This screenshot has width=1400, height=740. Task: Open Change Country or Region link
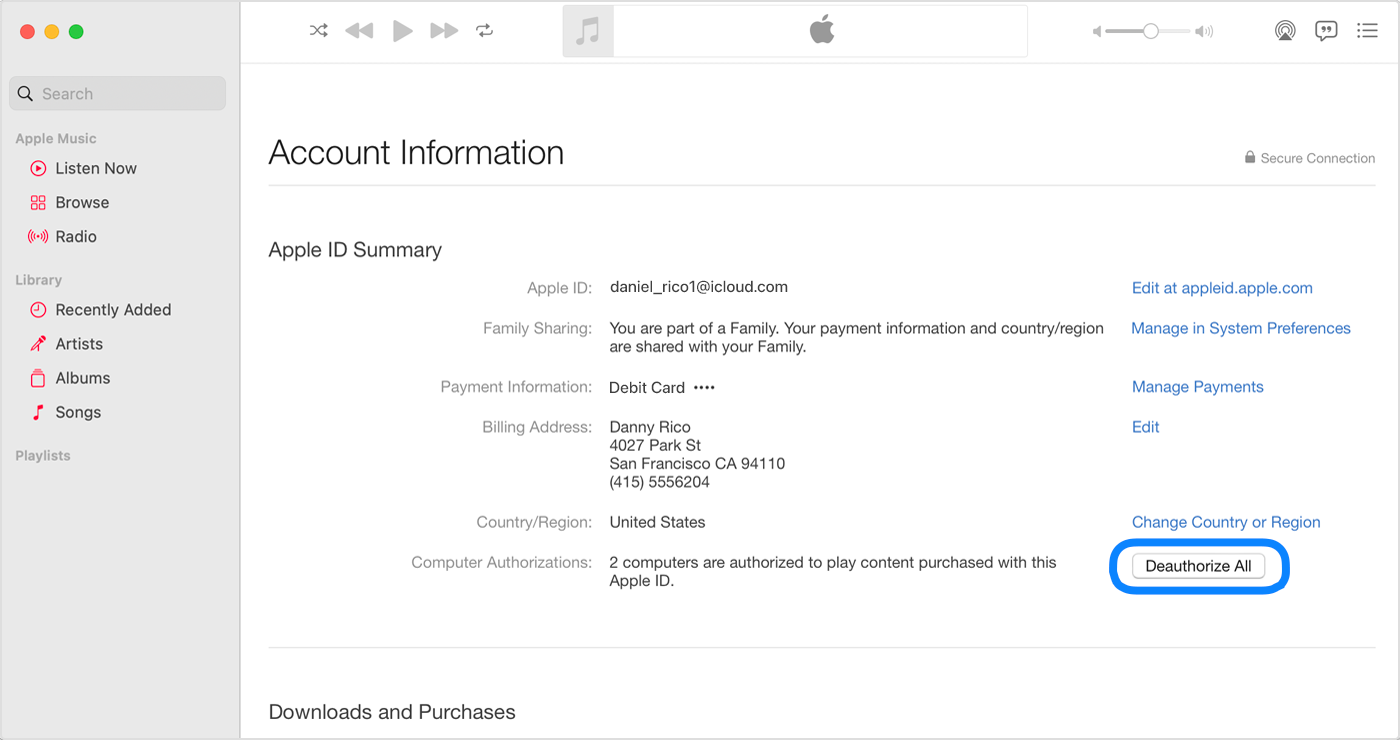point(1226,522)
